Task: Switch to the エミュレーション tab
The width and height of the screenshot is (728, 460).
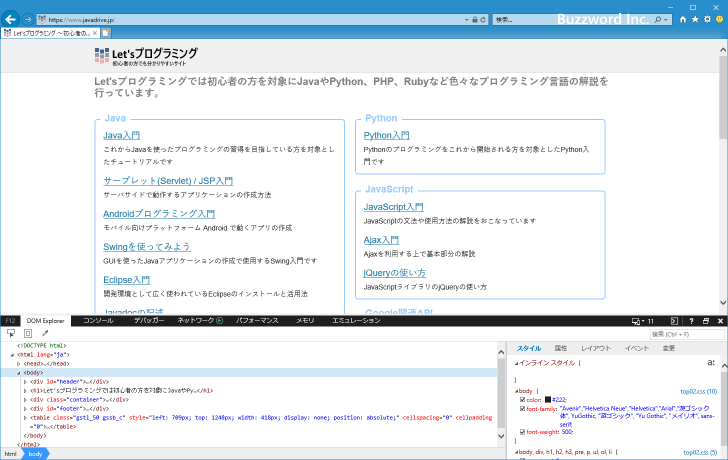Action: click(356, 321)
